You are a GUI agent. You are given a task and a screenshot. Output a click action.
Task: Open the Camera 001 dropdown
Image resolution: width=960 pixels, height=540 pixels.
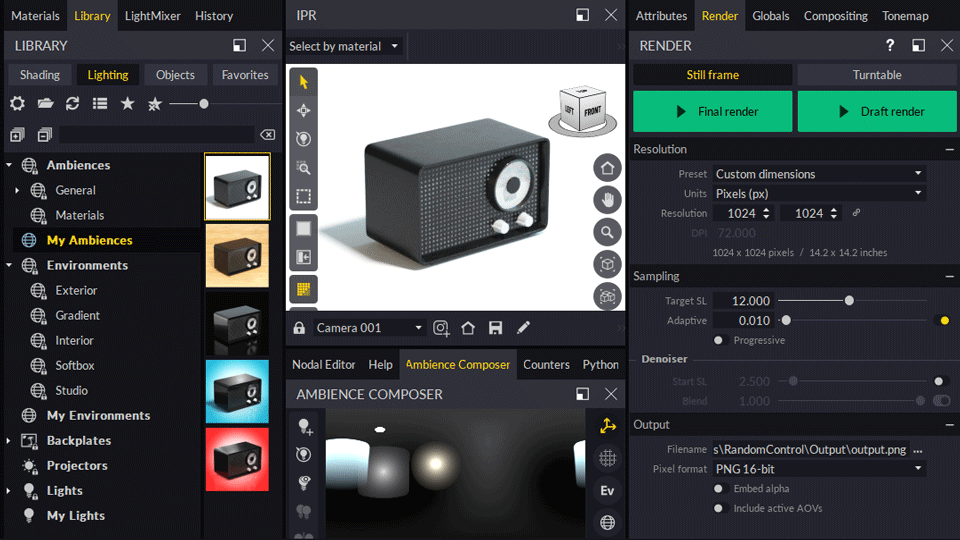(369, 328)
